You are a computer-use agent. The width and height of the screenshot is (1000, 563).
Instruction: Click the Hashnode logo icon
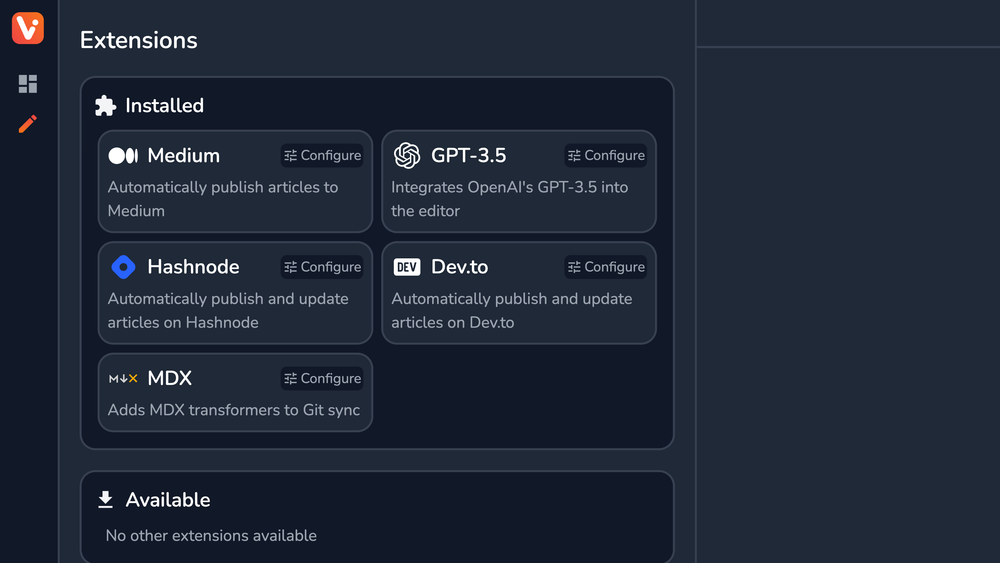(123, 267)
